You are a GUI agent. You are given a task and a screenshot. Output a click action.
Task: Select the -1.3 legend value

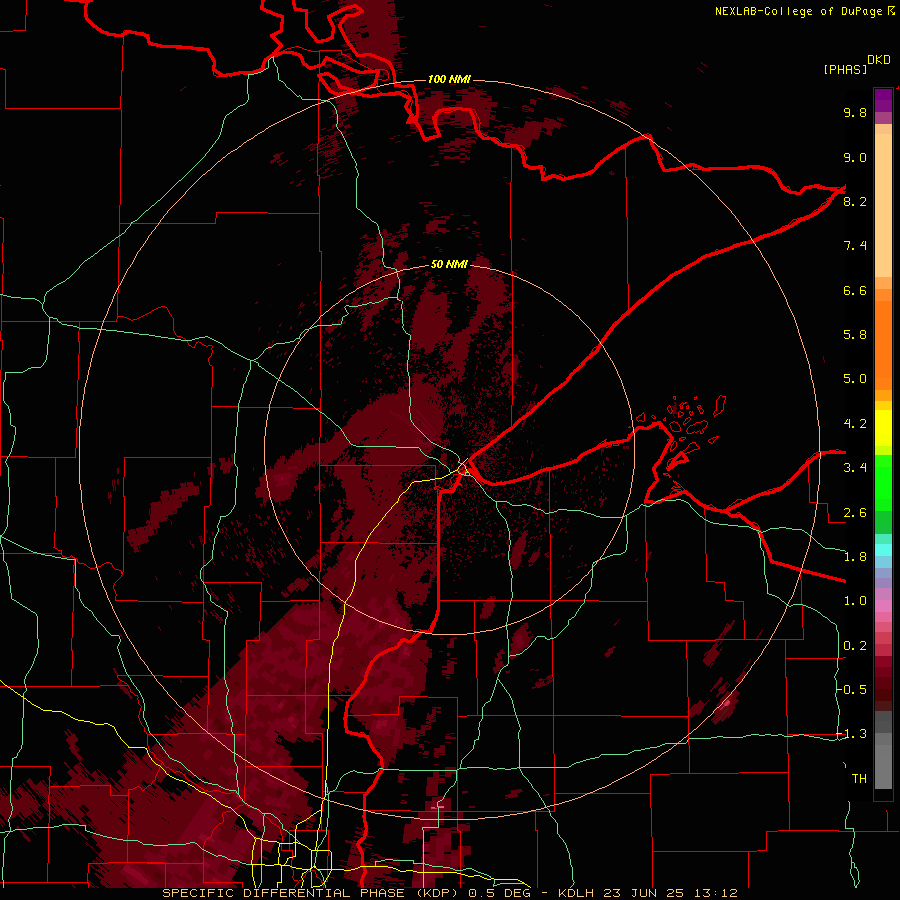[852, 734]
